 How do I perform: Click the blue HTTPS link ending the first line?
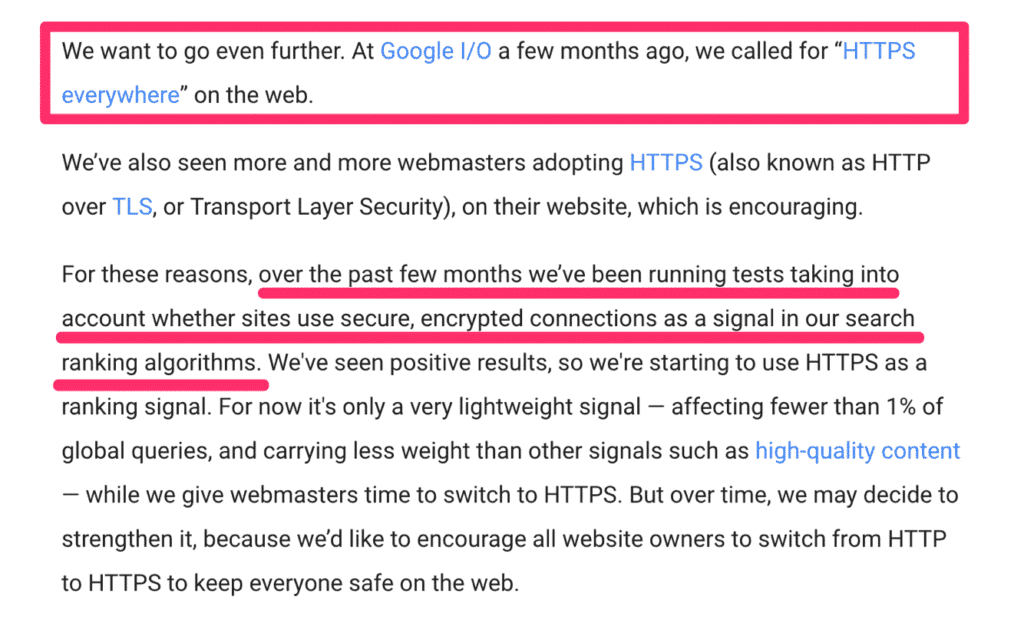pos(878,51)
